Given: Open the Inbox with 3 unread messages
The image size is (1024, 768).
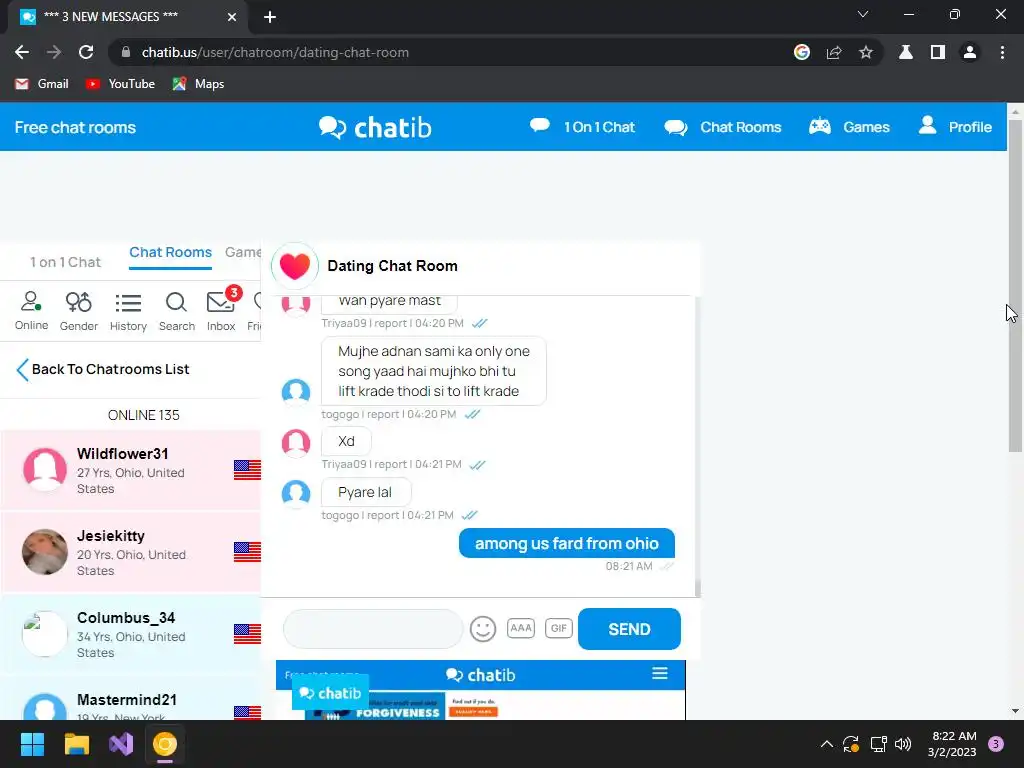Looking at the screenshot, I should [x=221, y=311].
